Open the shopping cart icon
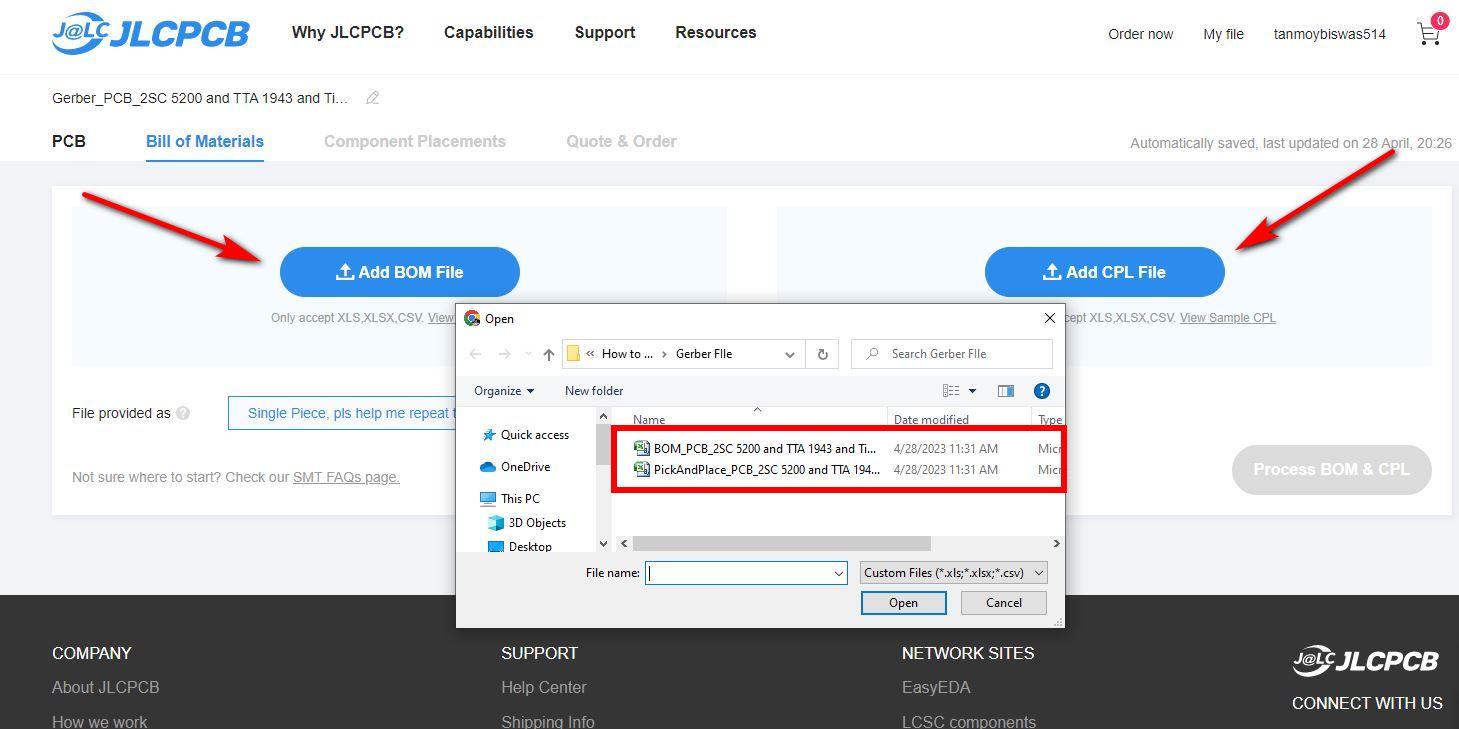This screenshot has width=1459, height=729. click(x=1429, y=34)
